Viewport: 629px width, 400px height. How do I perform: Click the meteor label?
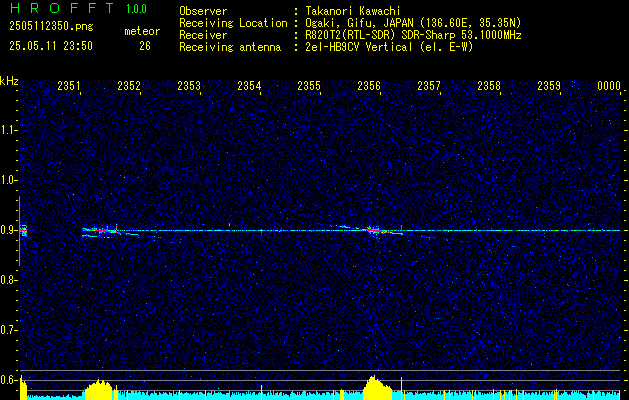142,31
